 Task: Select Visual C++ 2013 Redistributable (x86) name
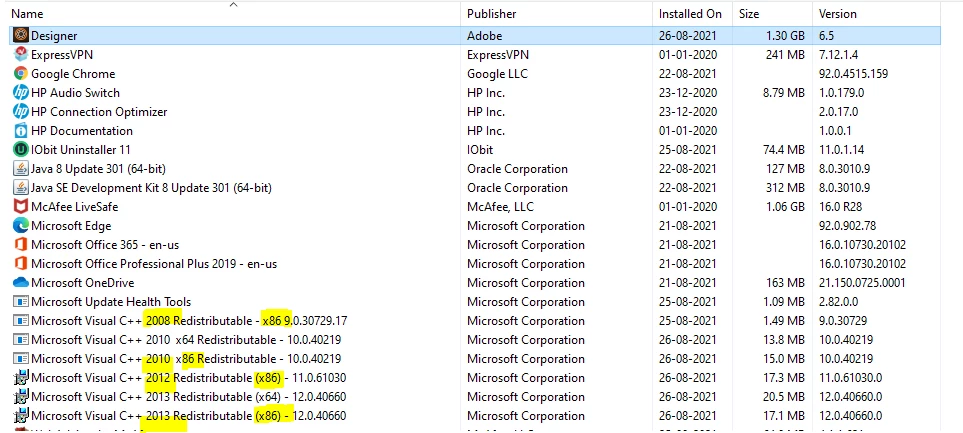pos(189,416)
